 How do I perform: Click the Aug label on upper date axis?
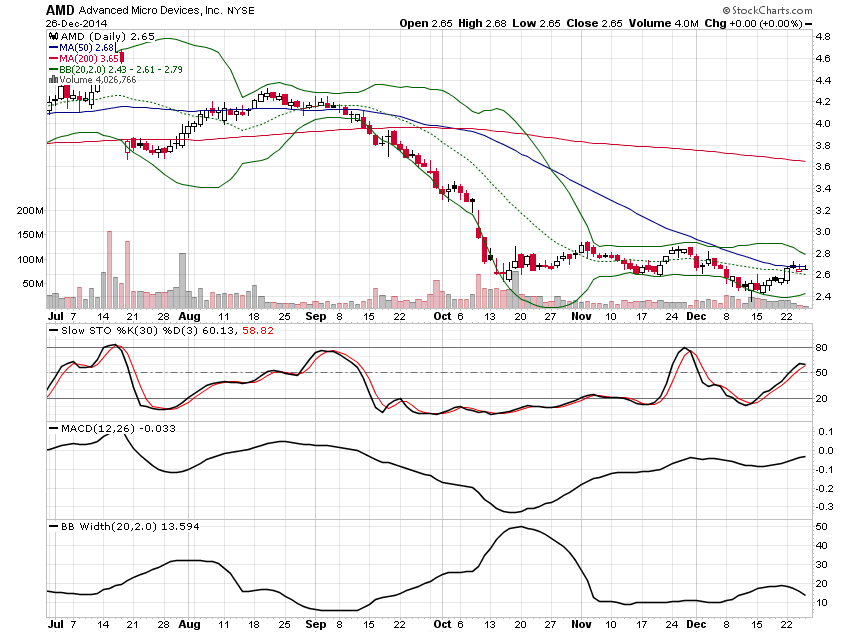[x=189, y=316]
